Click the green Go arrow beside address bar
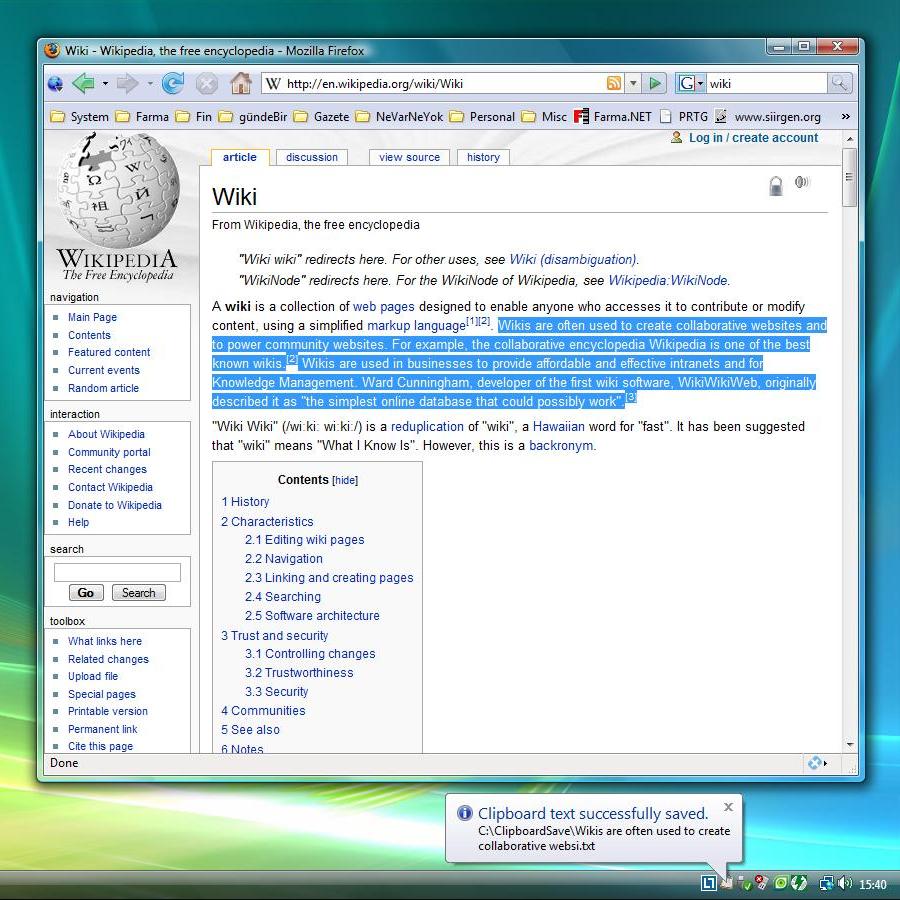 tap(654, 84)
